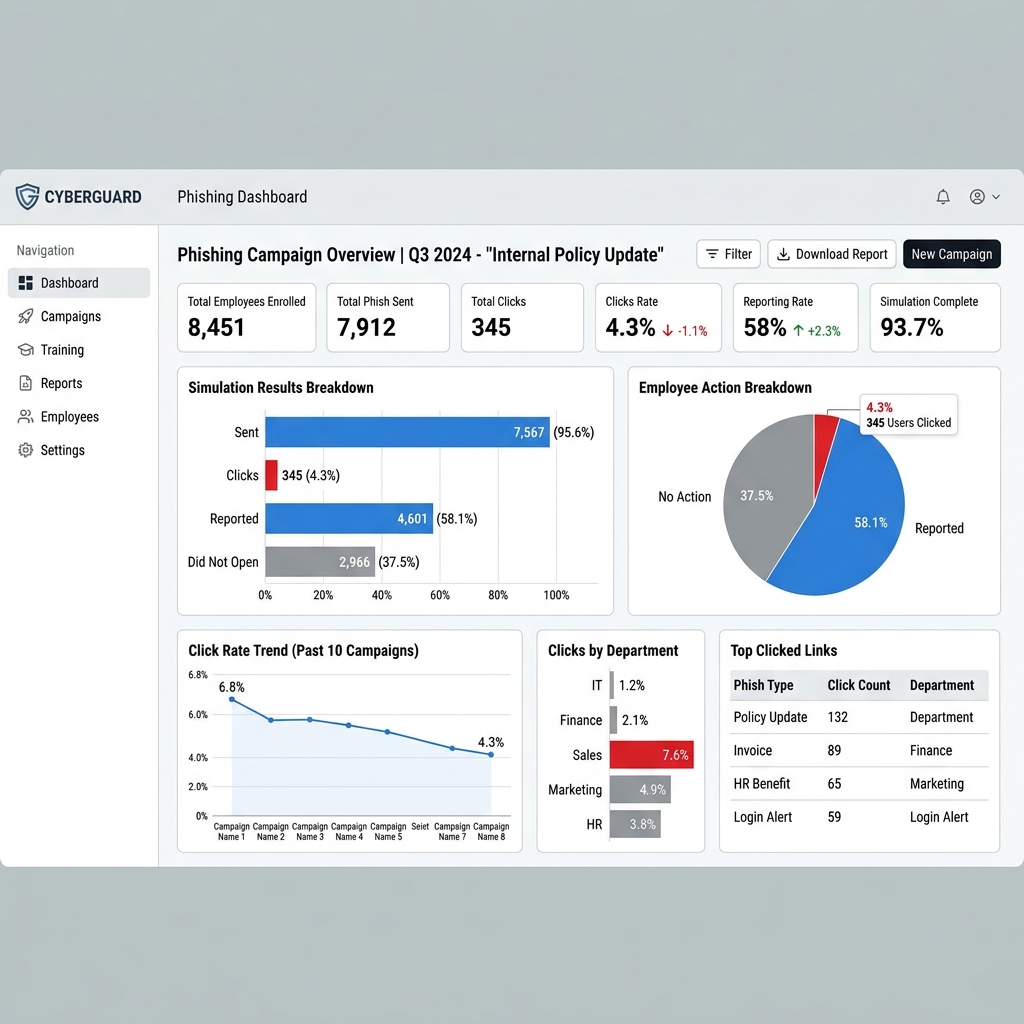Click the Employees people icon

tap(25, 417)
